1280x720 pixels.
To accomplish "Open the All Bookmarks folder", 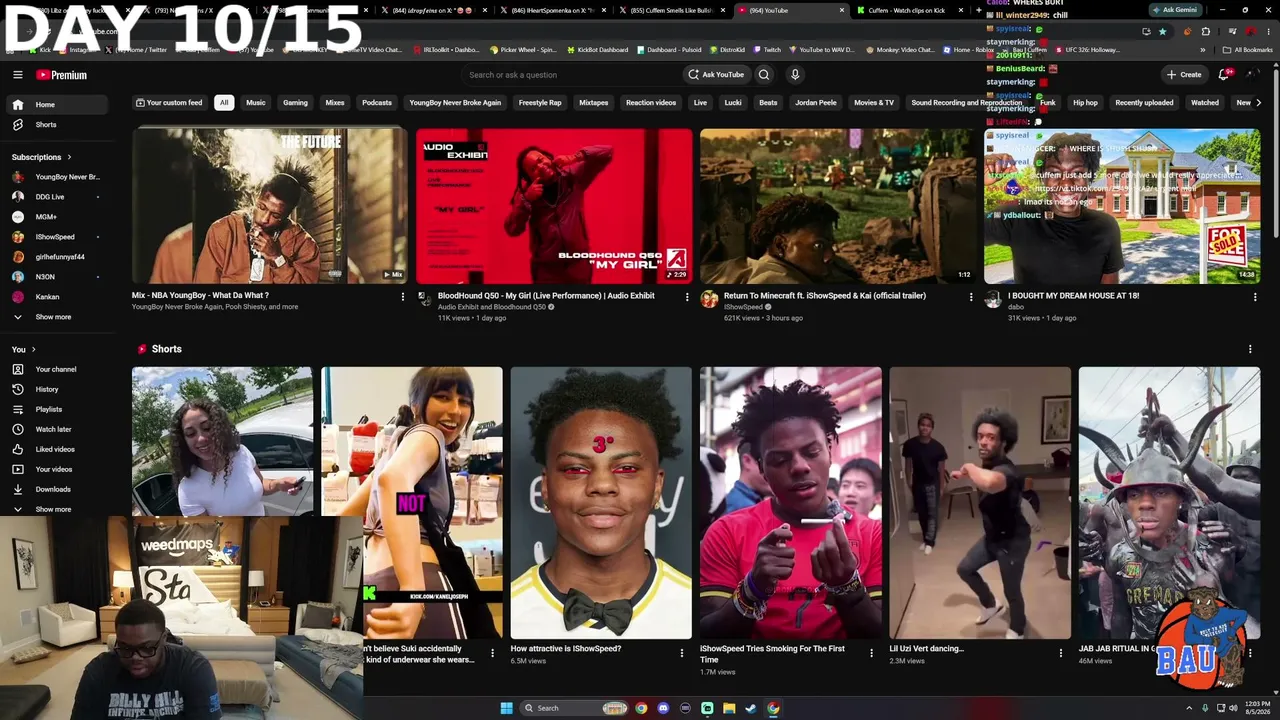I will (1249, 50).
